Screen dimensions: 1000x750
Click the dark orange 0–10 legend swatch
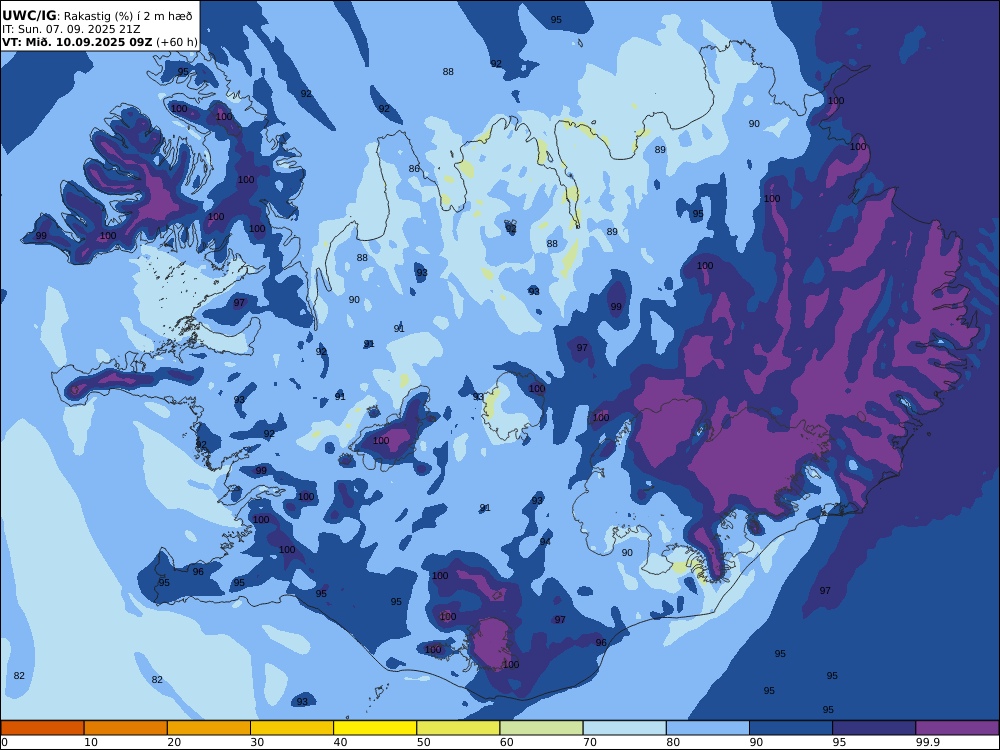pos(42,728)
